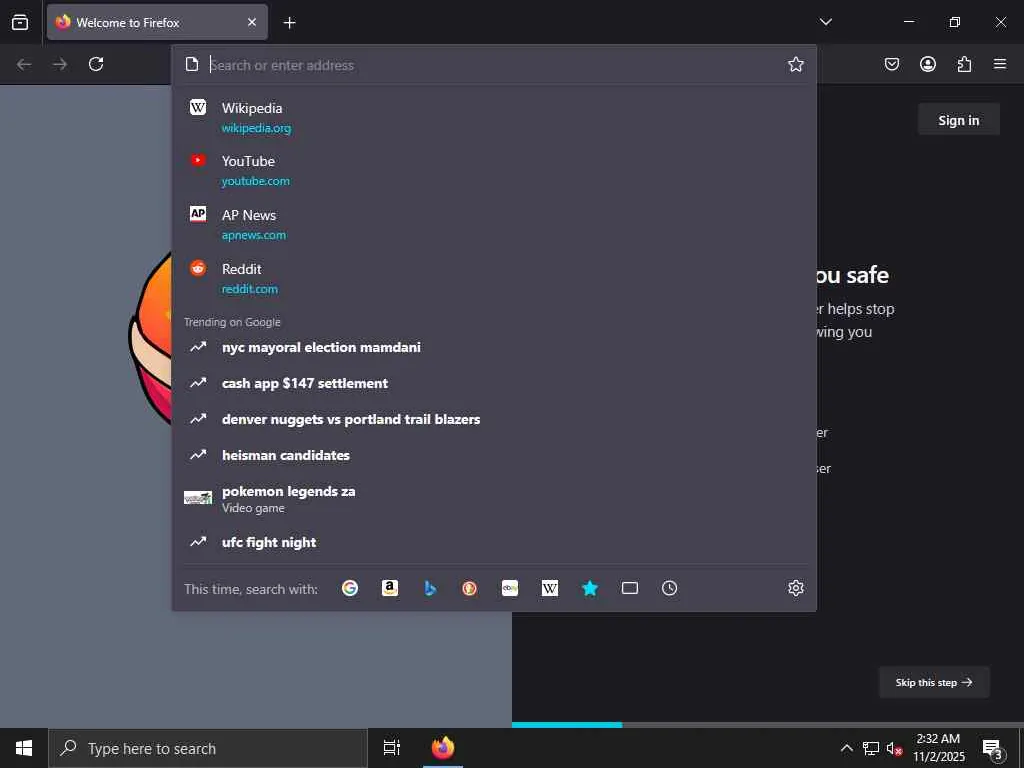The width and height of the screenshot is (1024, 768).
Task: Select the Welcome to Firefox tab
Action: click(157, 22)
